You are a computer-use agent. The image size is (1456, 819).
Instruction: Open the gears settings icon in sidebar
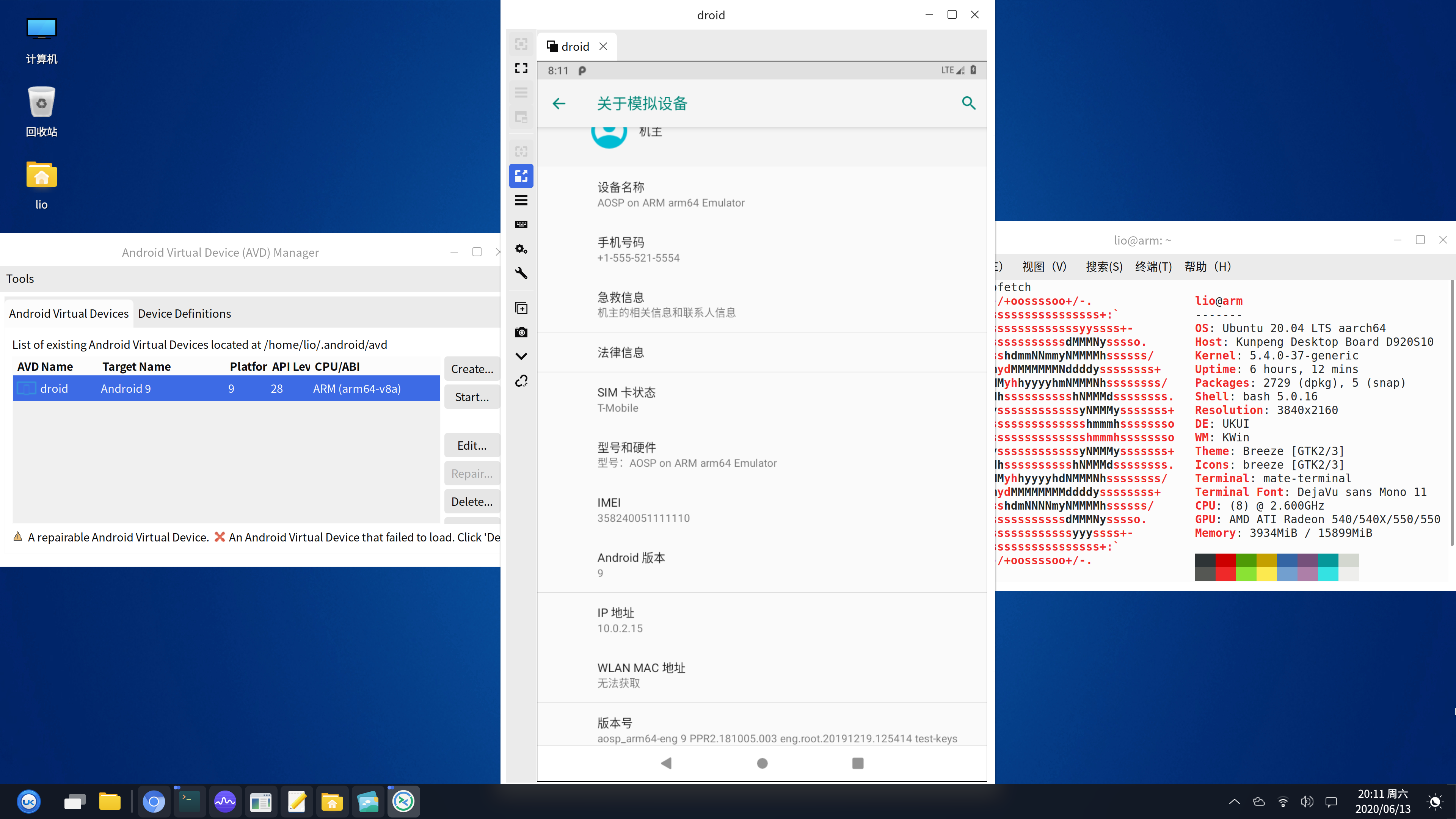click(x=521, y=249)
